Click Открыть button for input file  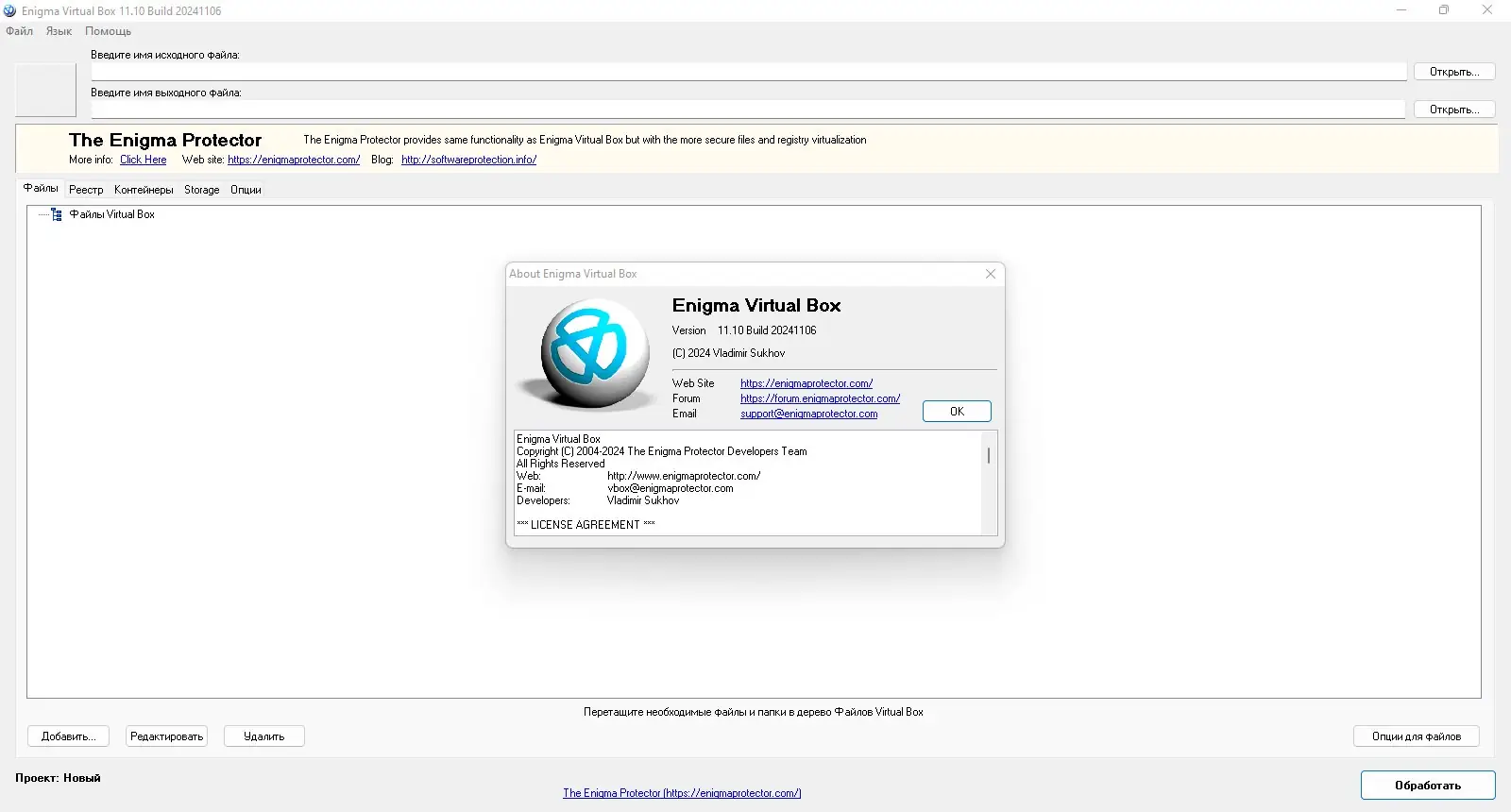[1453, 72]
